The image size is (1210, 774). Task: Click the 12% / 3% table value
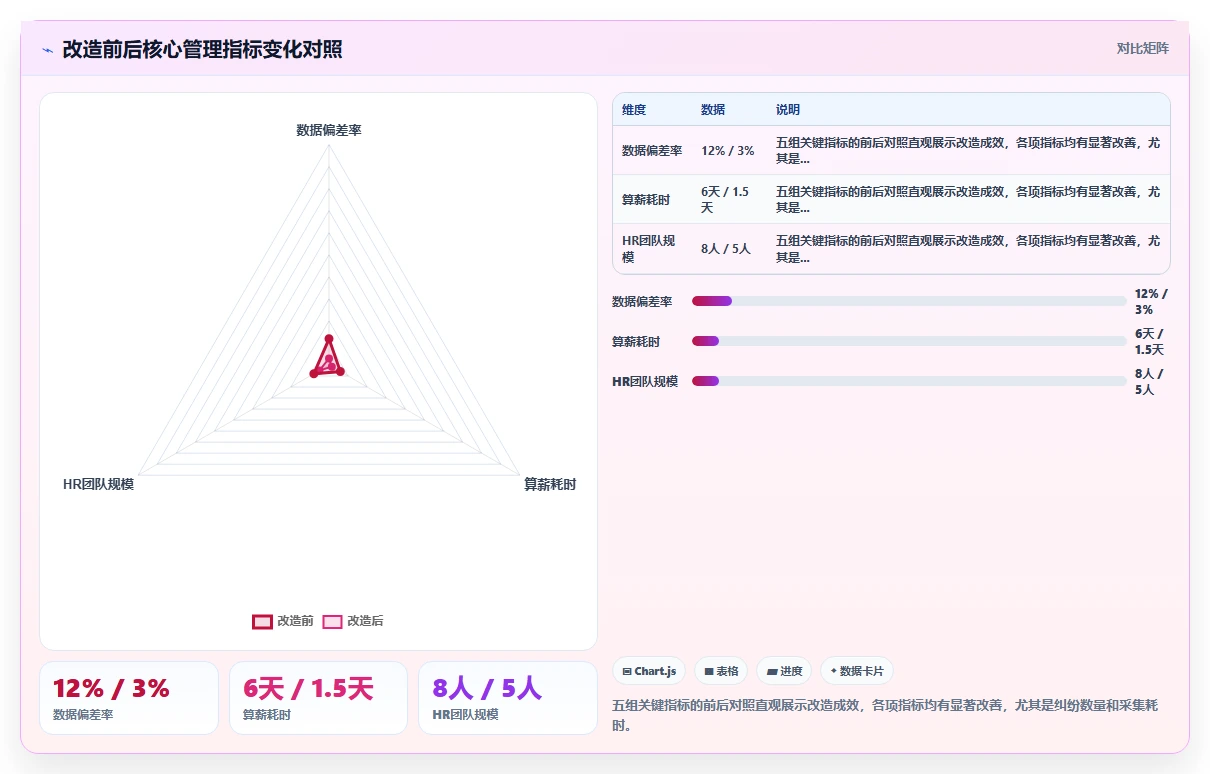click(x=728, y=151)
